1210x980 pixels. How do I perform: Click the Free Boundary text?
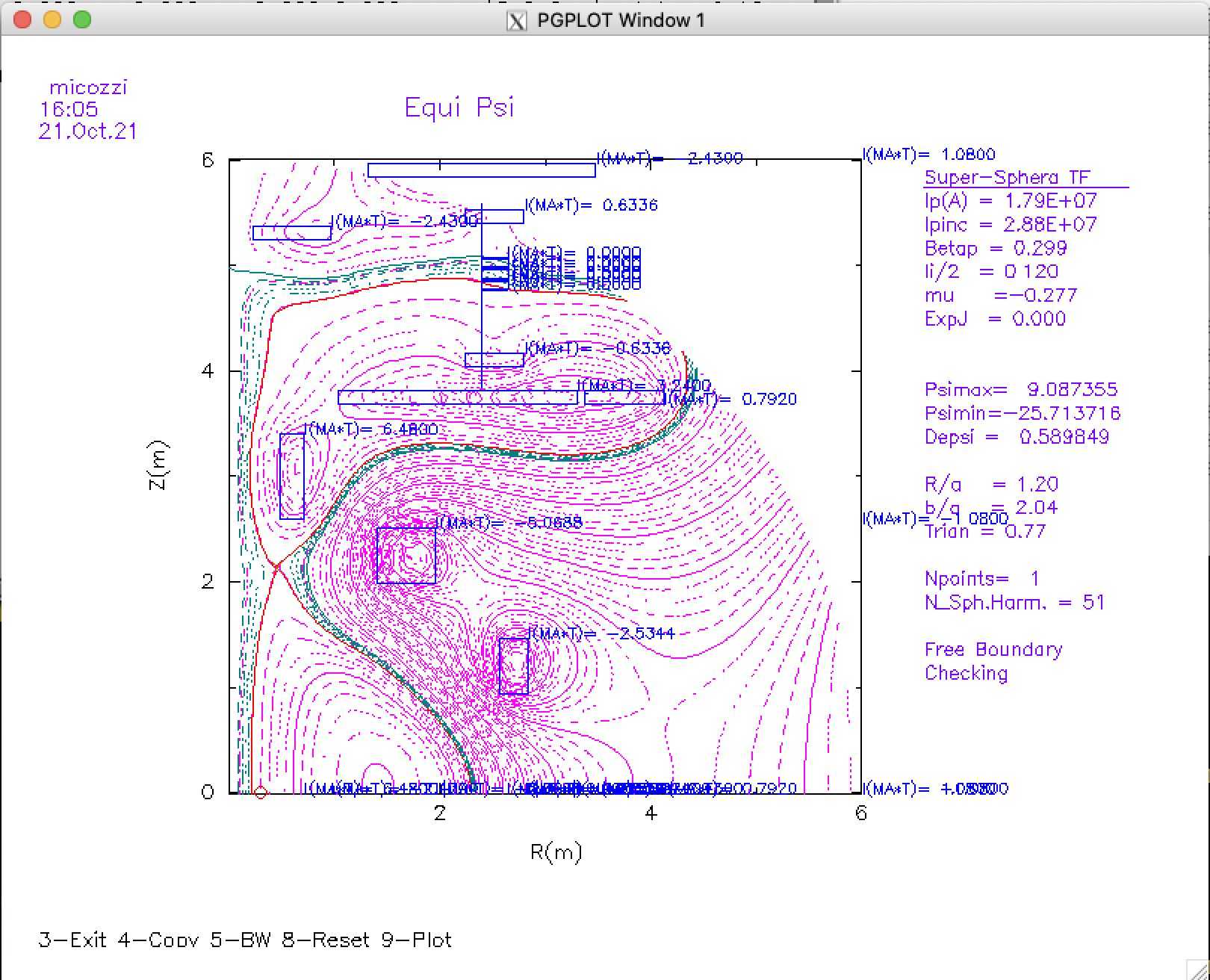[993, 649]
